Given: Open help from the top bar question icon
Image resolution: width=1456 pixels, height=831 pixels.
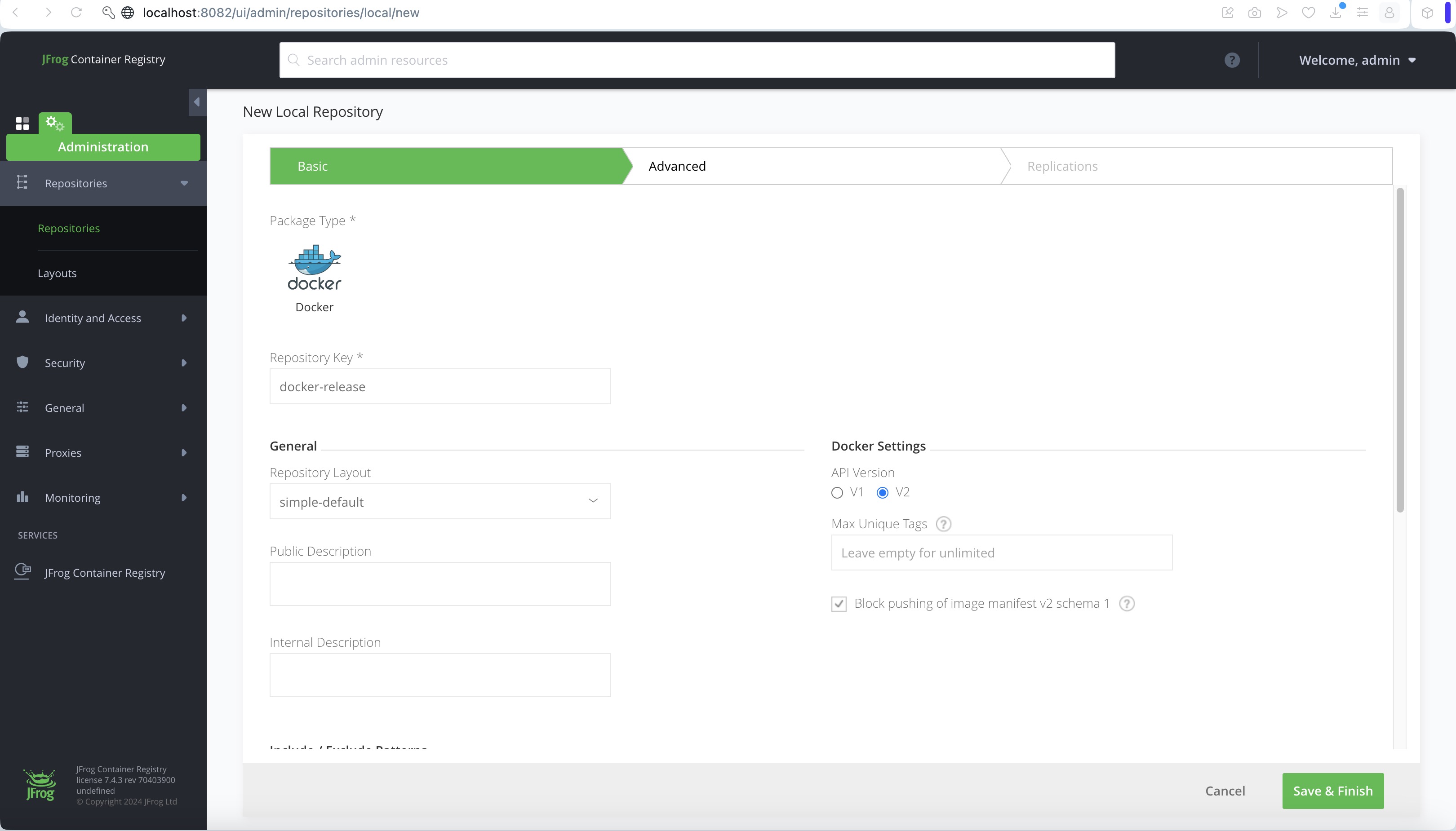Looking at the screenshot, I should pos(1232,60).
